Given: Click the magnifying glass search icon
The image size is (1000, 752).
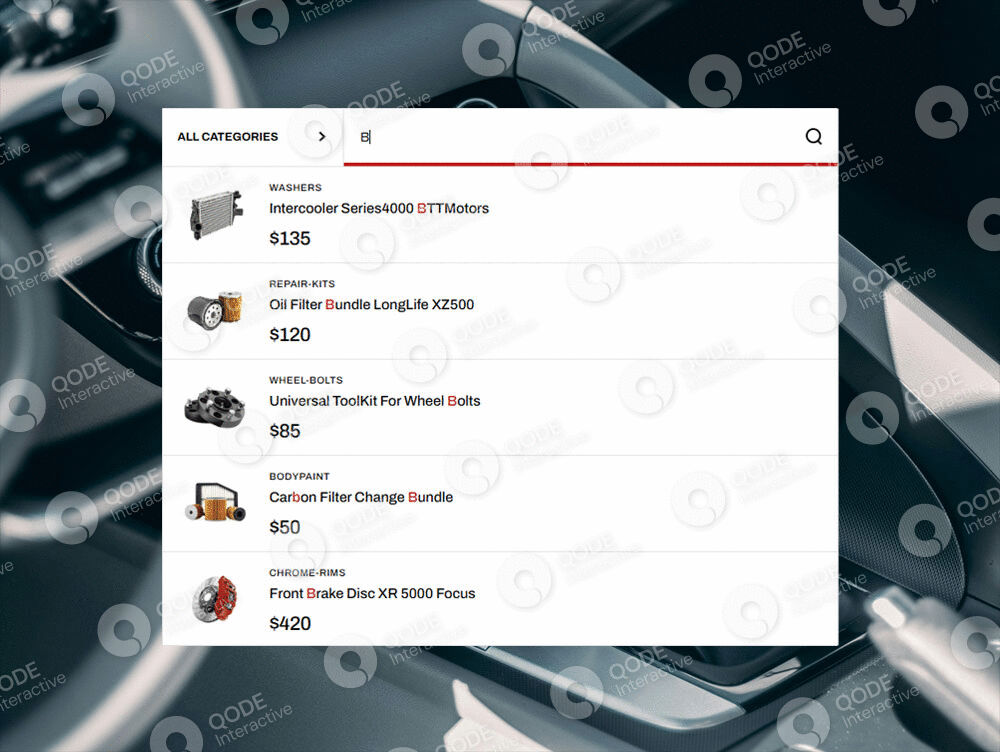Looking at the screenshot, I should pyautogui.click(x=813, y=137).
